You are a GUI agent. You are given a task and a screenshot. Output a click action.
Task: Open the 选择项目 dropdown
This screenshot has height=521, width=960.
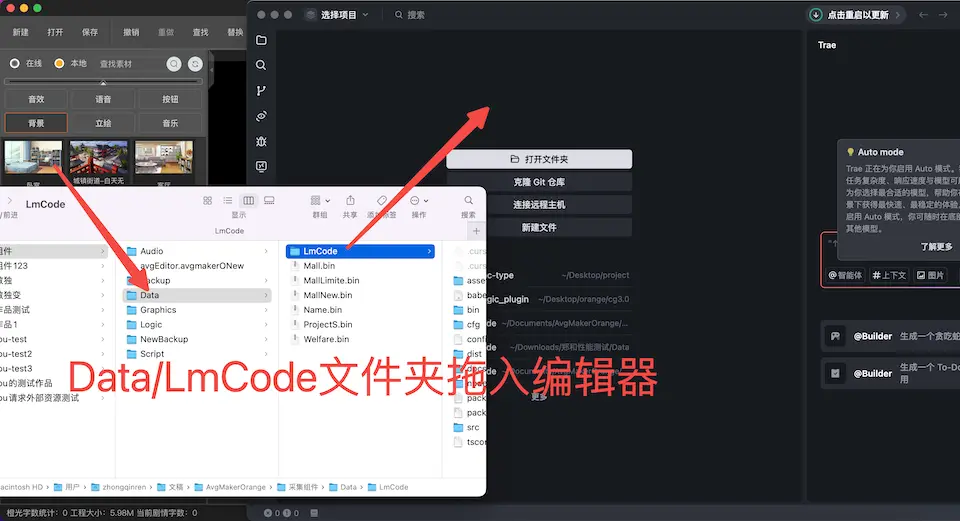338,15
